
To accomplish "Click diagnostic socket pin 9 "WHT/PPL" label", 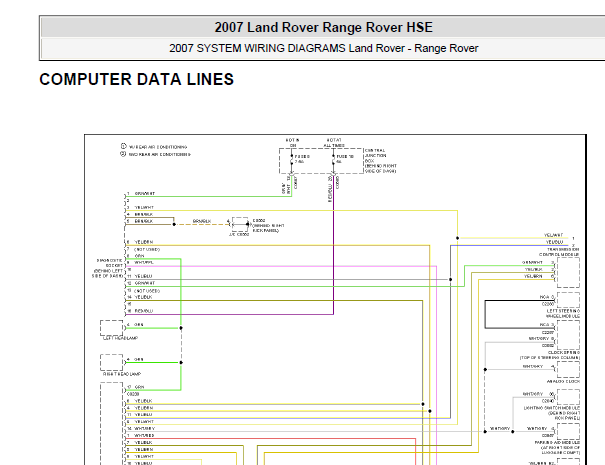I will coord(144,262).
